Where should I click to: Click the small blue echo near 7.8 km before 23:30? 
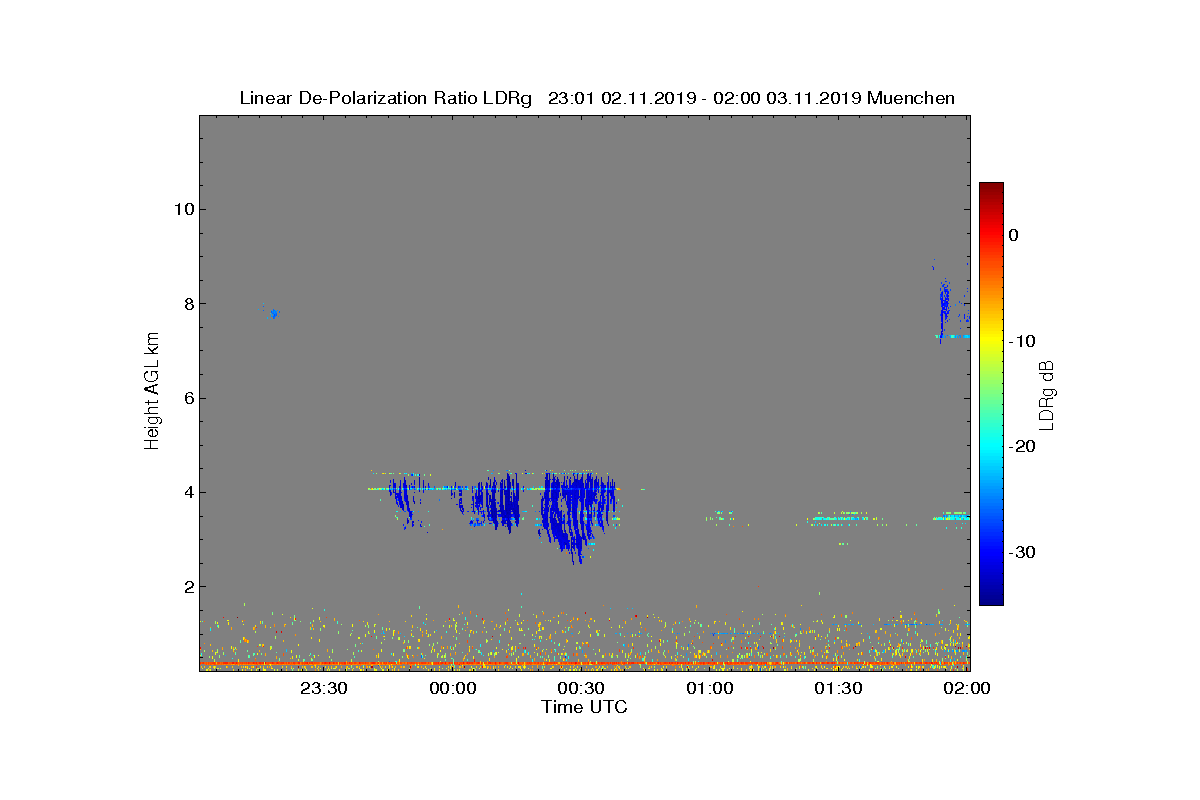click(x=274, y=313)
